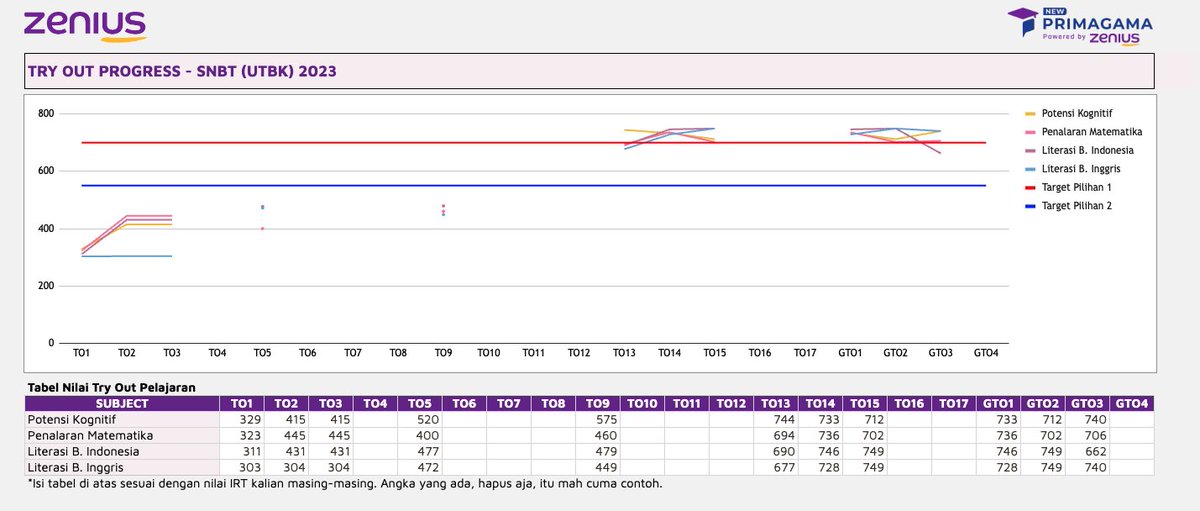Click the Penalaran Matematika TO13 cell showing 694
This screenshot has width=1200, height=511.
coord(775,435)
